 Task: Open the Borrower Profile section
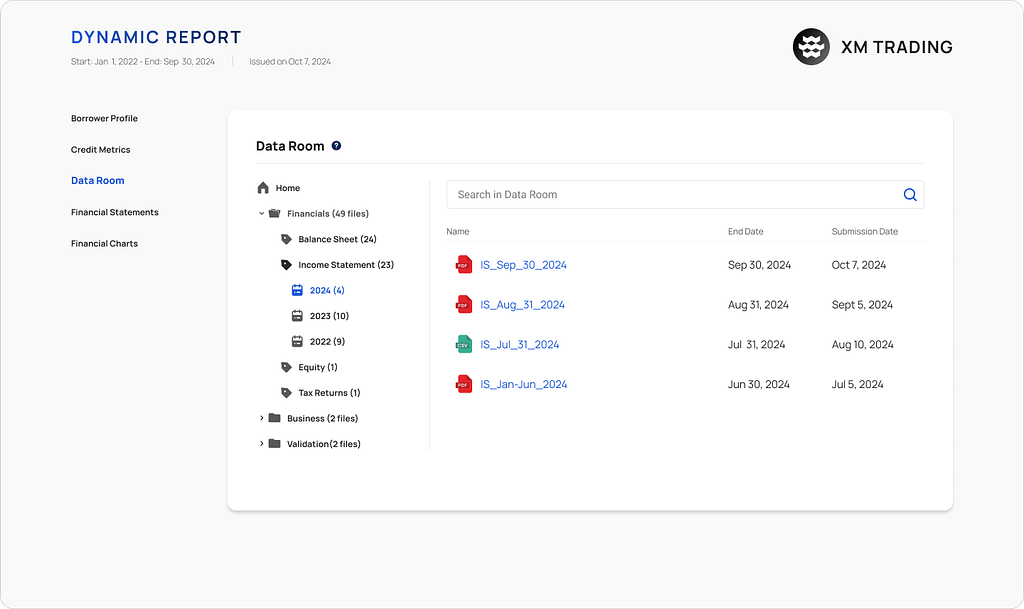click(x=104, y=118)
